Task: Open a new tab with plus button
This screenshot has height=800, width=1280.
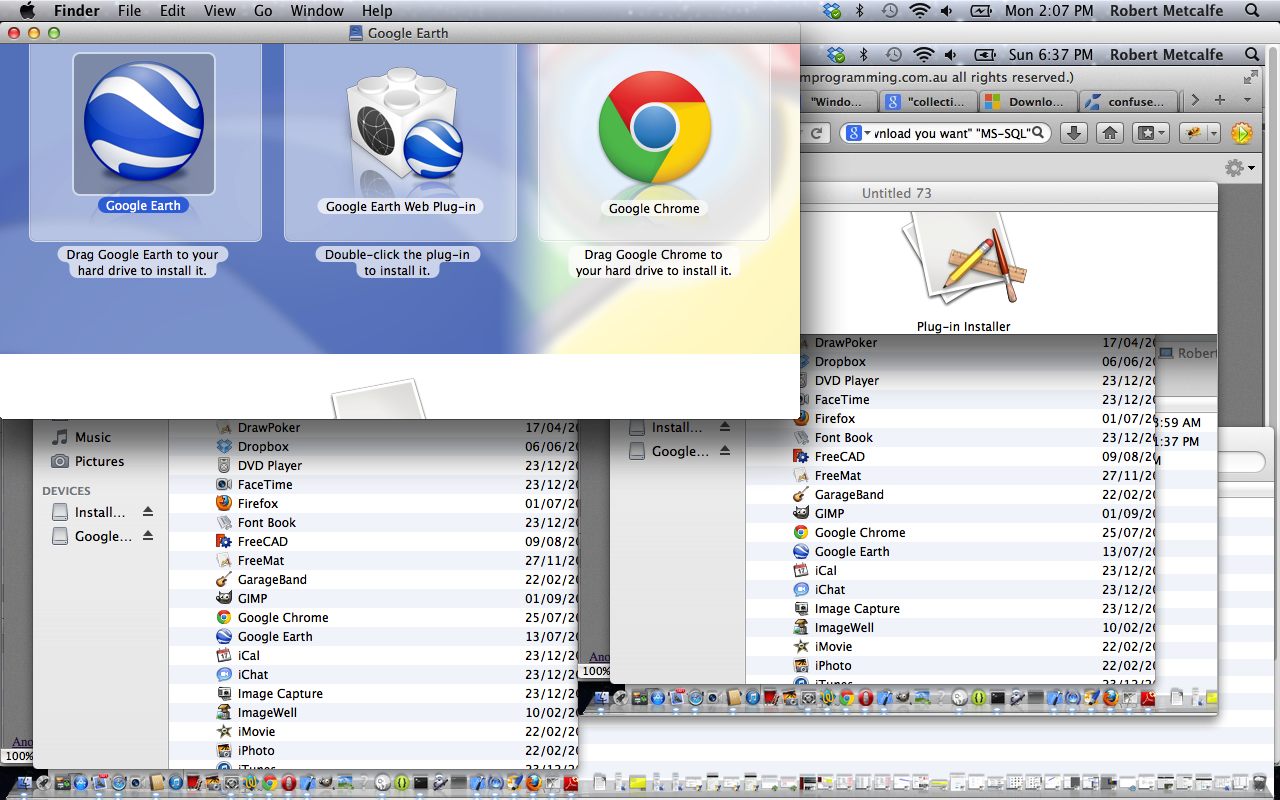Action: (1219, 100)
